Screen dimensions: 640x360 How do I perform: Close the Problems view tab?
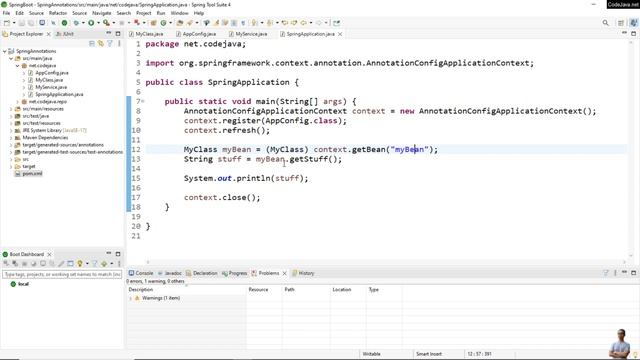click(284, 273)
